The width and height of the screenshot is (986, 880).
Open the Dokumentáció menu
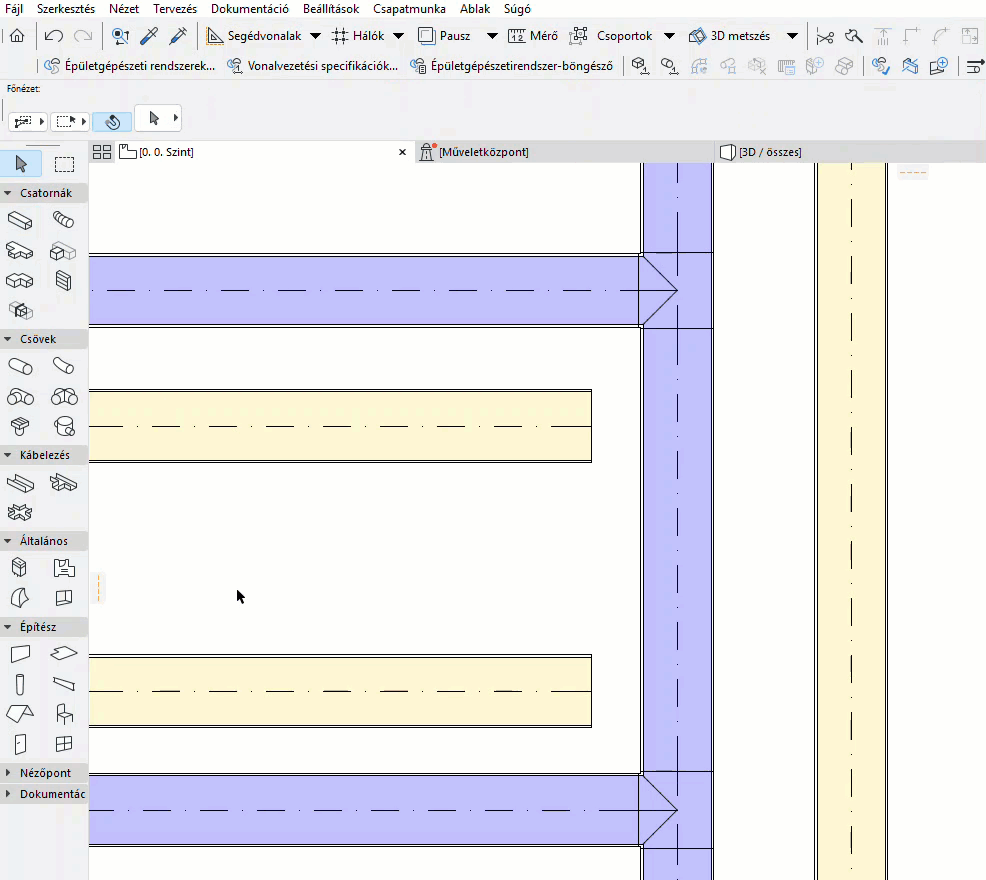250,9
